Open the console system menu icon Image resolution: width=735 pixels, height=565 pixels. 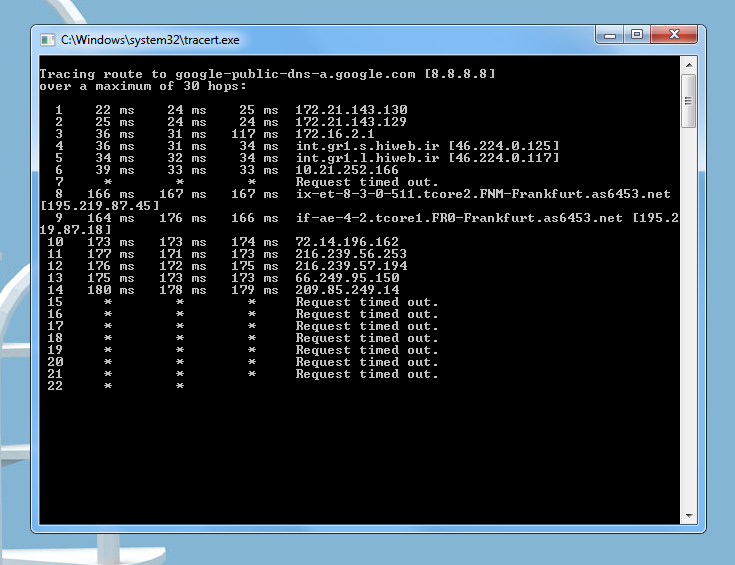point(47,41)
